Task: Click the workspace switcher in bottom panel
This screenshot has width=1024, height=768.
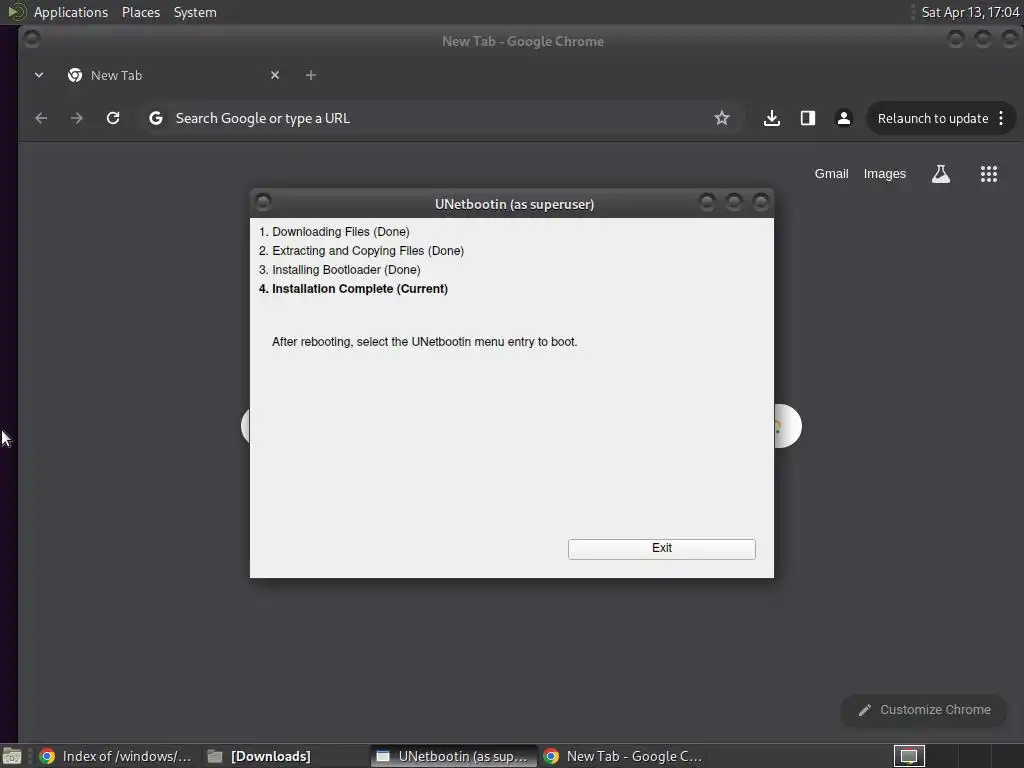Action: [x=909, y=756]
